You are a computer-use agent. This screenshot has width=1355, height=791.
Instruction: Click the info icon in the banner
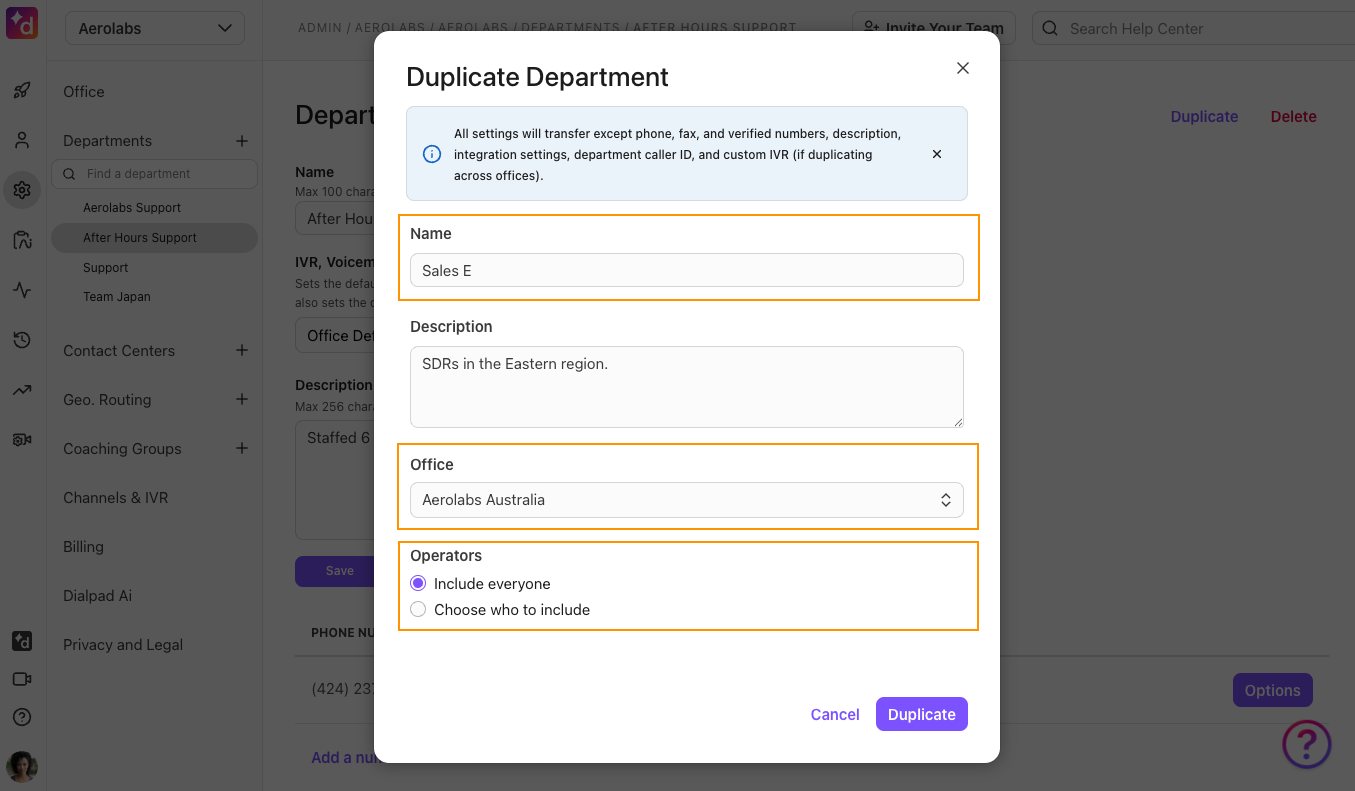point(432,154)
